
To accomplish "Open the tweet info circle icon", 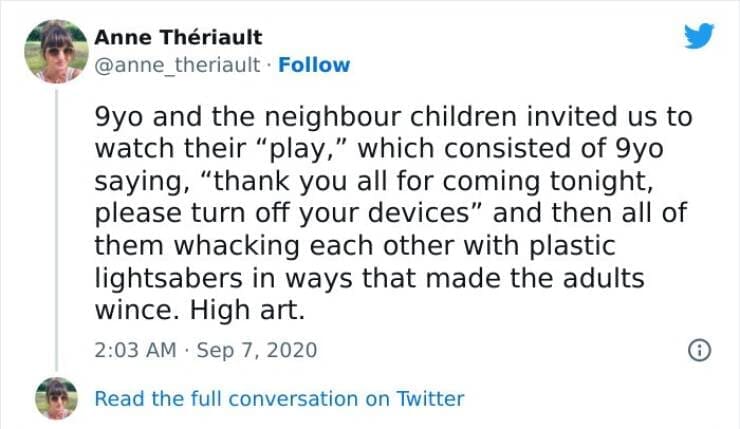I will point(697,350).
